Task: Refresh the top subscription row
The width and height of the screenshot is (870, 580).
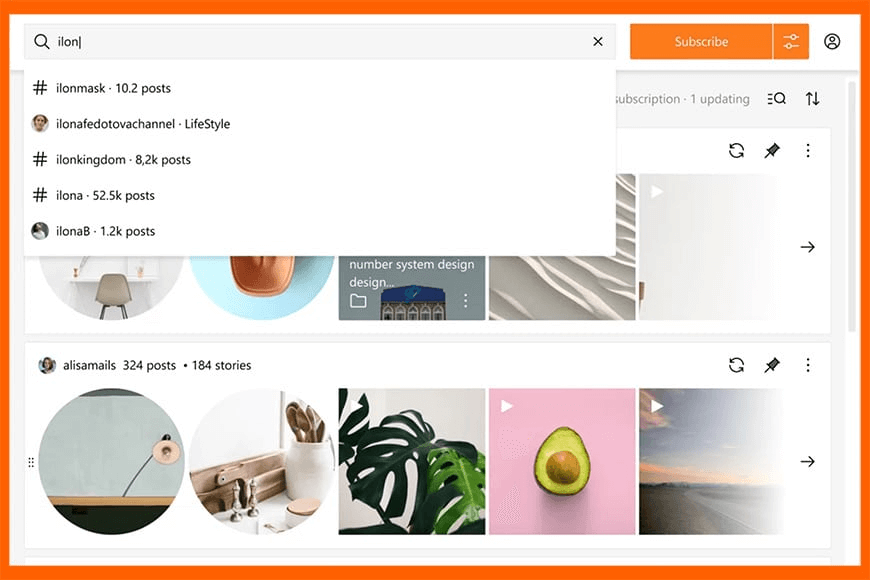Action: click(x=736, y=150)
